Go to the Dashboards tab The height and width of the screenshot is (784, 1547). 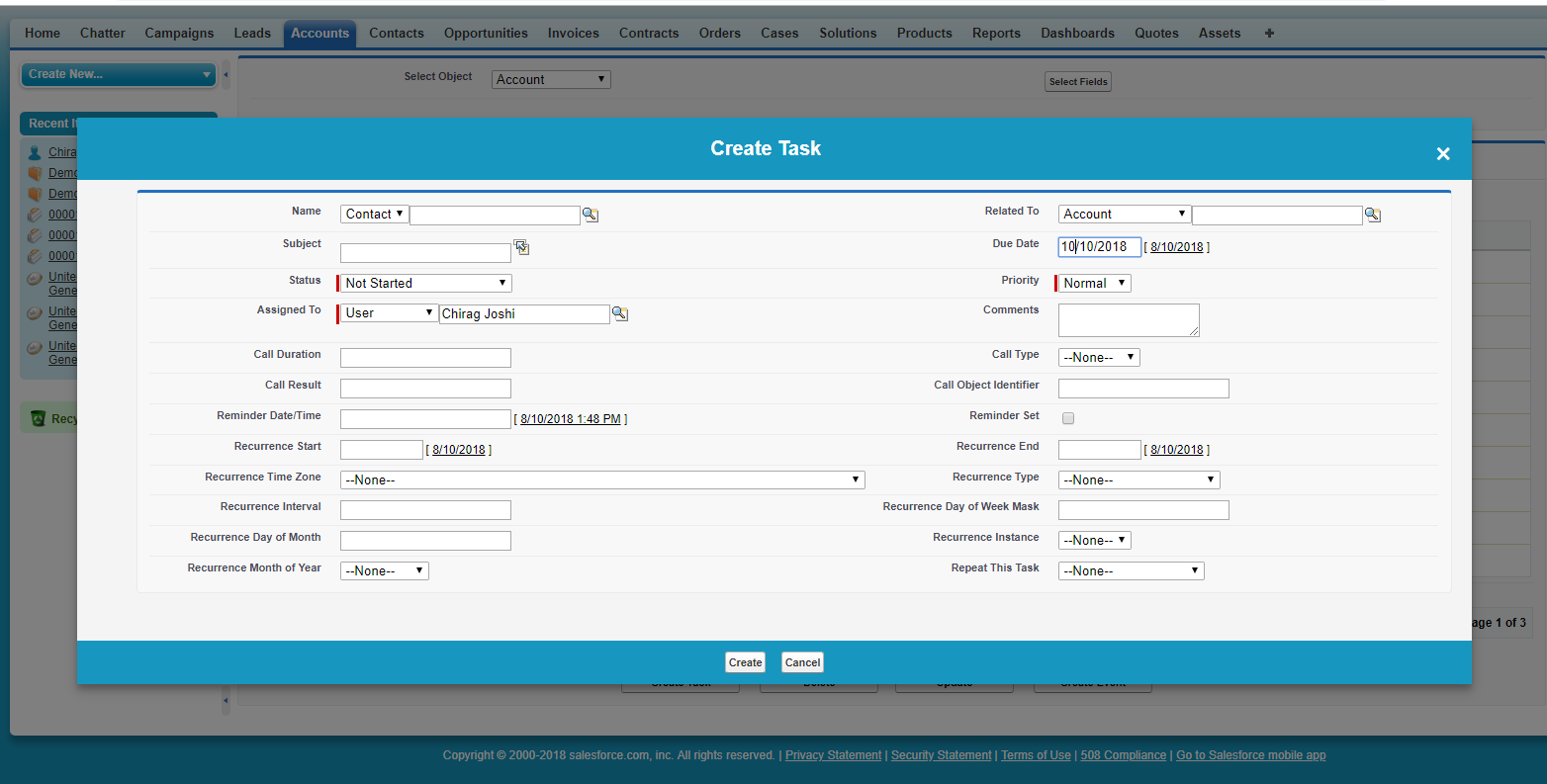pyautogui.click(x=1077, y=33)
